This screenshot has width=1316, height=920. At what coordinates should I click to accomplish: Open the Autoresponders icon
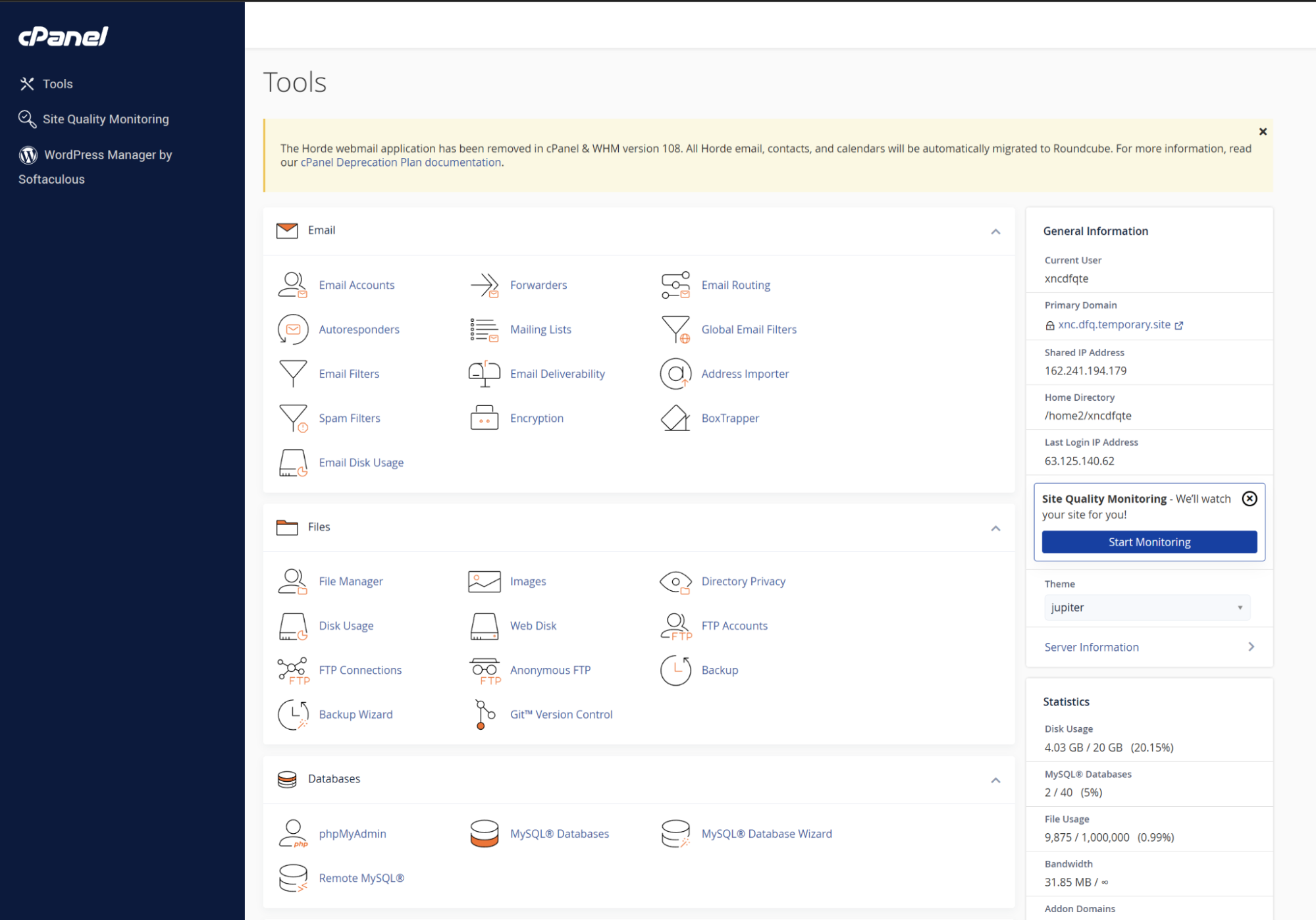pos(293,329)
